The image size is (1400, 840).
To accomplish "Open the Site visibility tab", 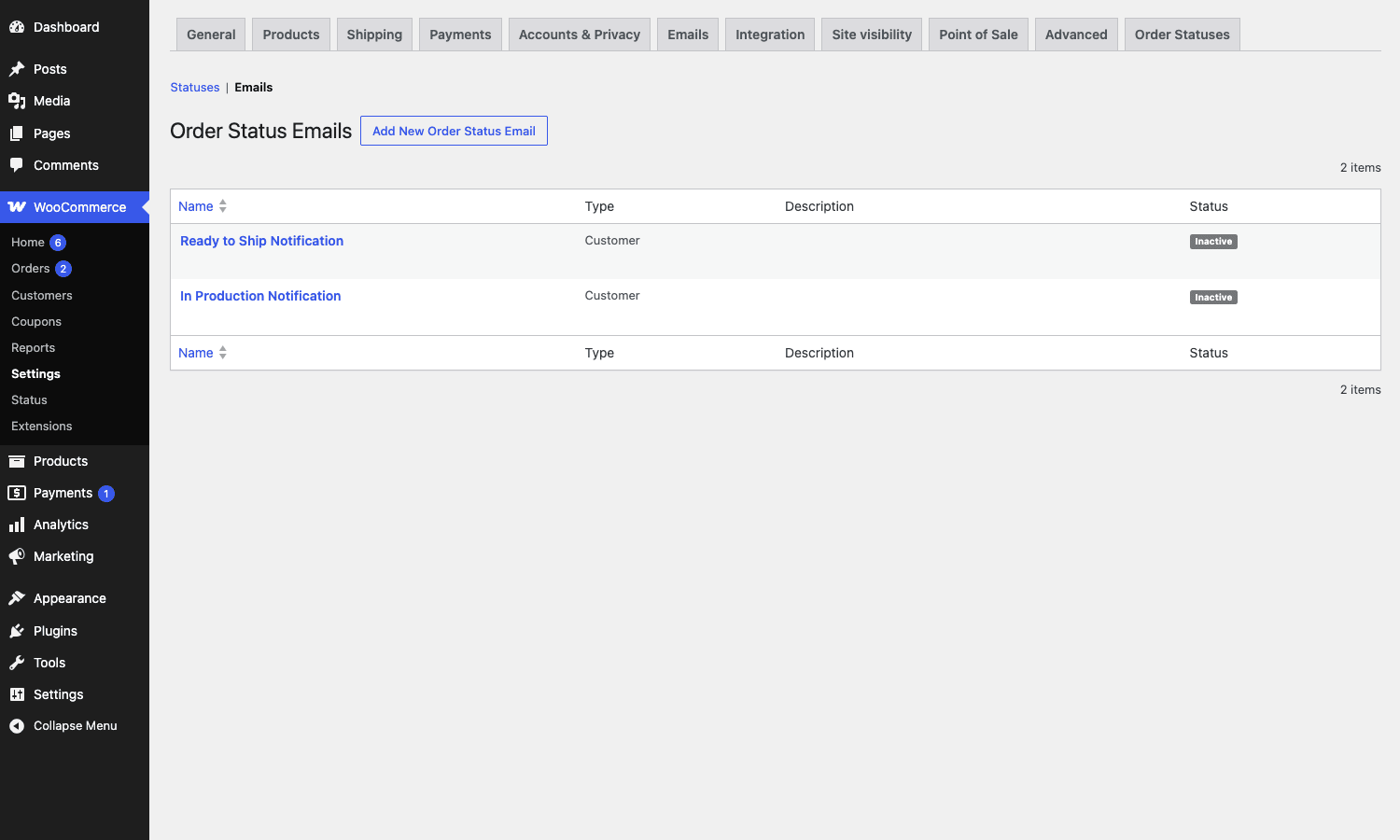I will (872, 35).
